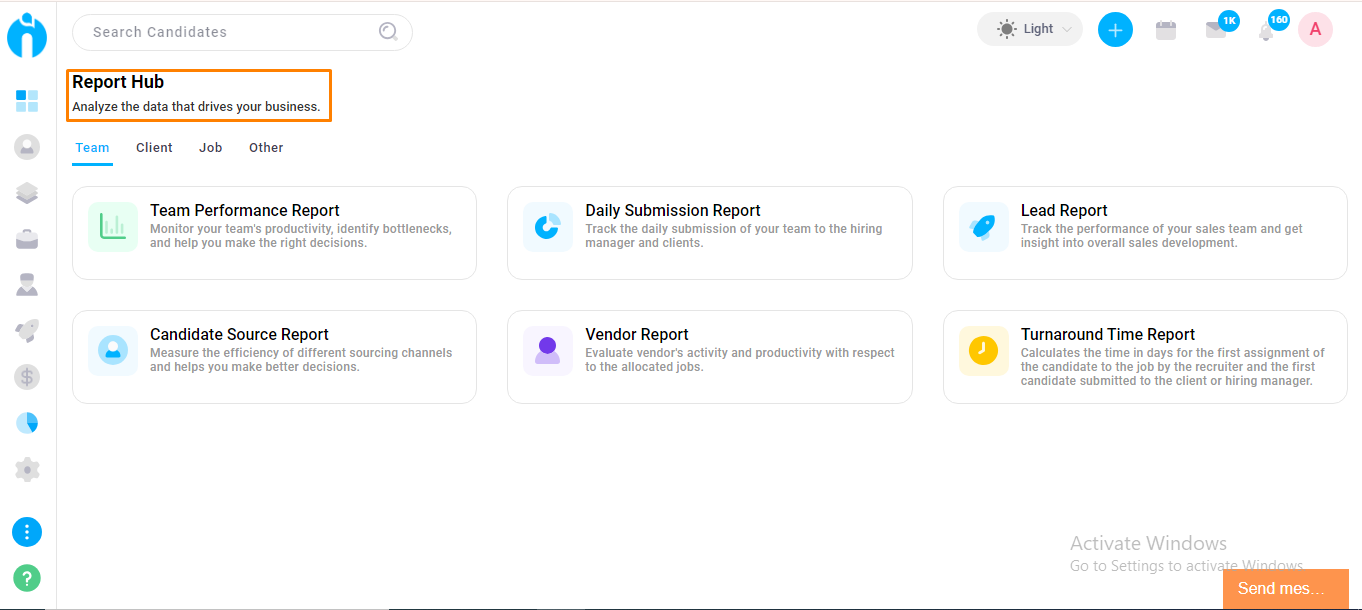Click the rocket leads icon in sidebar
The image size is (1362, 610).
coord(27,331)
